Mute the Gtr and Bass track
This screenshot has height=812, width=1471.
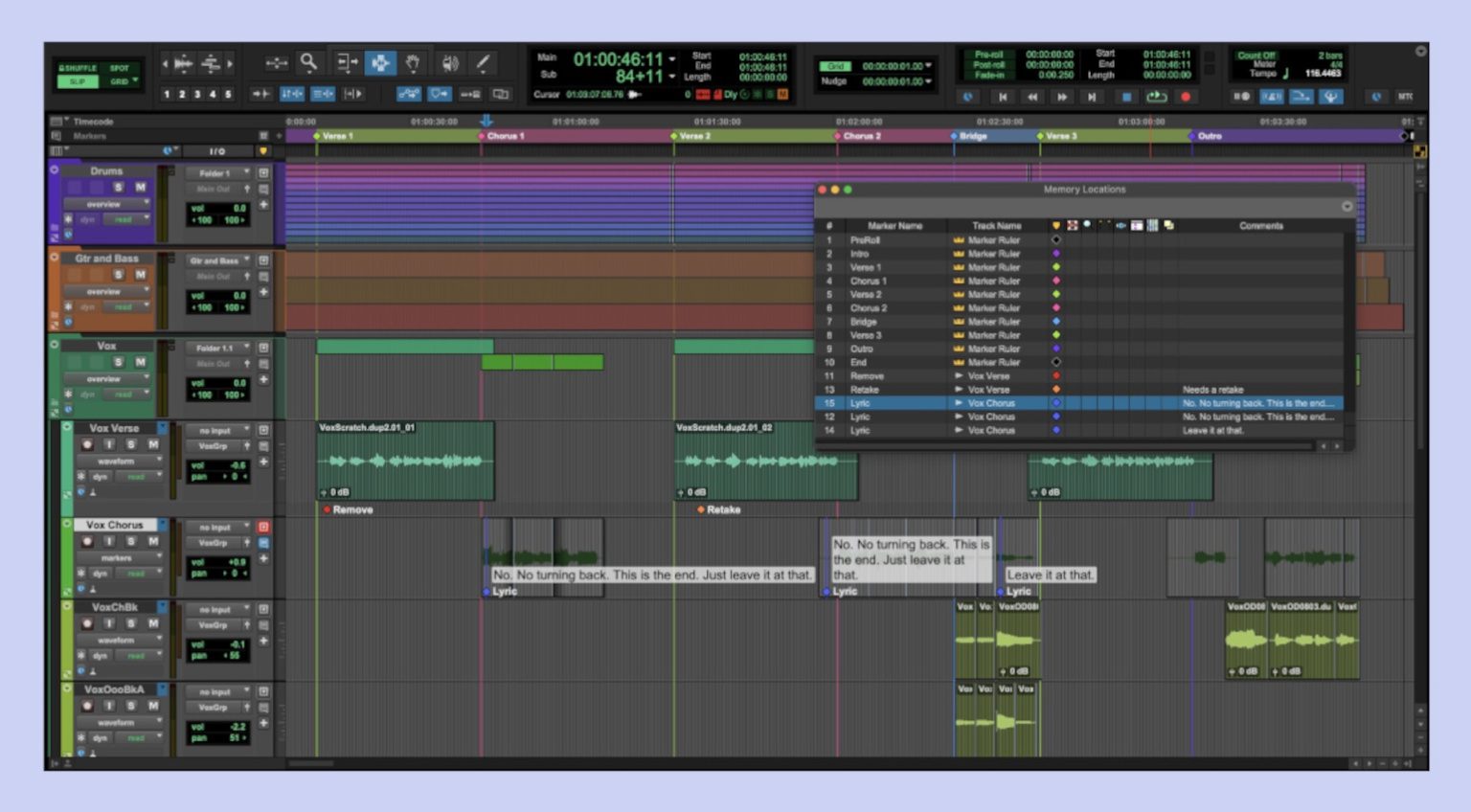[x=140, y=273]
